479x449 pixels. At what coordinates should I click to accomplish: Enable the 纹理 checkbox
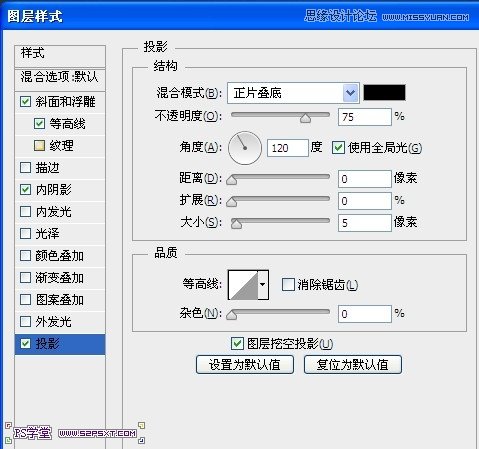(x=39, y=146)
